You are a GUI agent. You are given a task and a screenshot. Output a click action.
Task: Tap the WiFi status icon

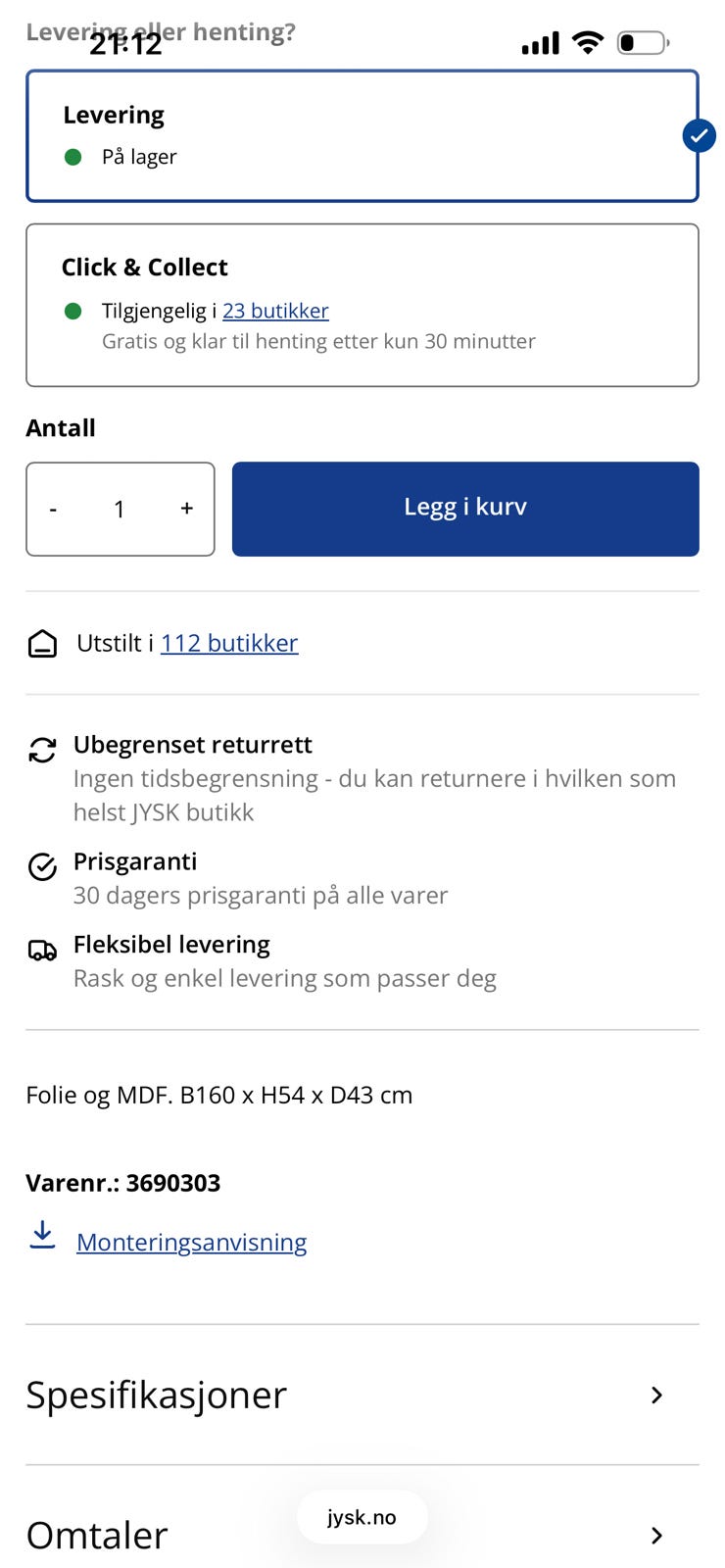(588, 42)
